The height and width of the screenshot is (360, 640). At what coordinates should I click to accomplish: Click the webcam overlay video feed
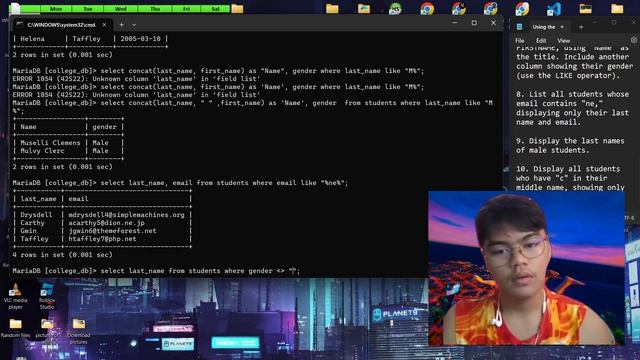coord(527,268)
